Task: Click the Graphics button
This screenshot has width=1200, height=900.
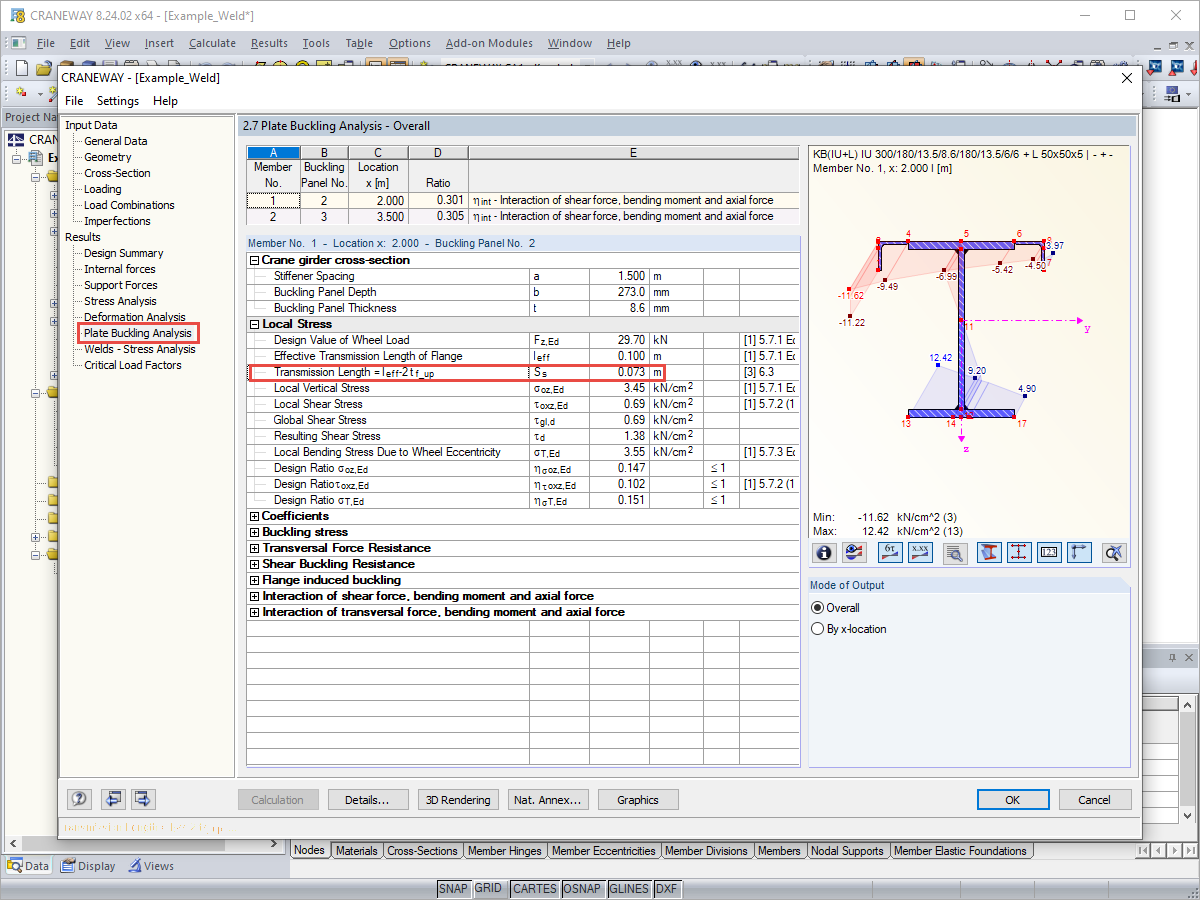Action: [x=638, y=800]
